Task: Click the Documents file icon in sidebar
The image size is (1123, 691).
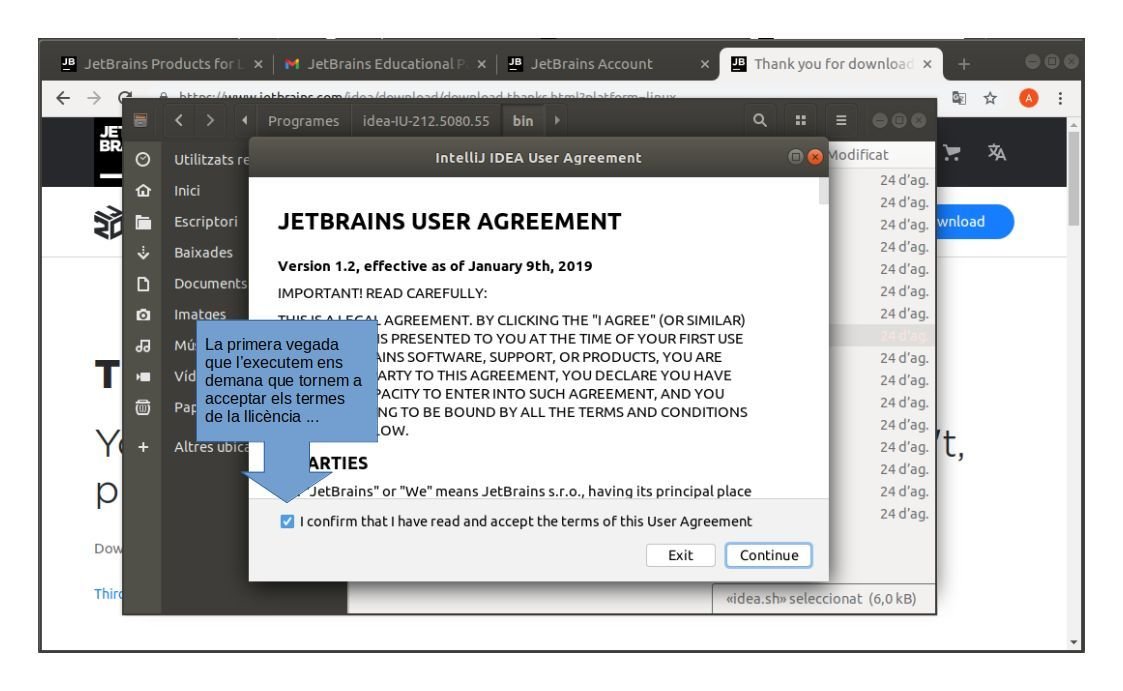Action: pos(143,284)
